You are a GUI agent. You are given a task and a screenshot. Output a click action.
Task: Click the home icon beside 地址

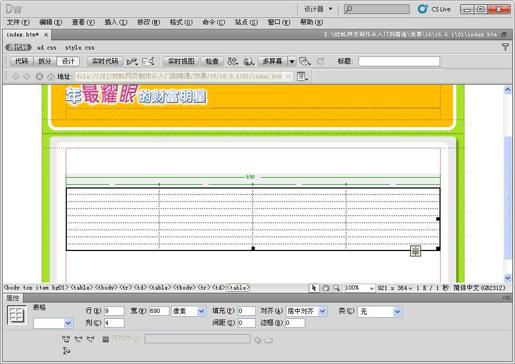50,76
